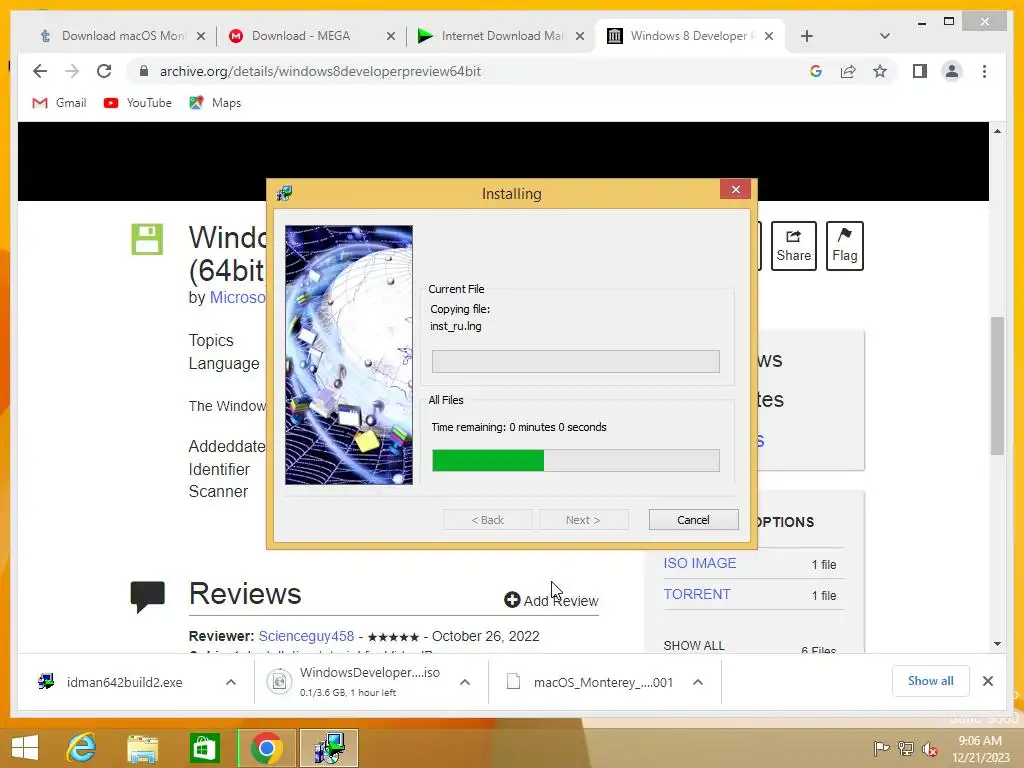Click the WindowsDeveloper iso download item
The height and width of the screenshot is (768, 1024).
370,682
